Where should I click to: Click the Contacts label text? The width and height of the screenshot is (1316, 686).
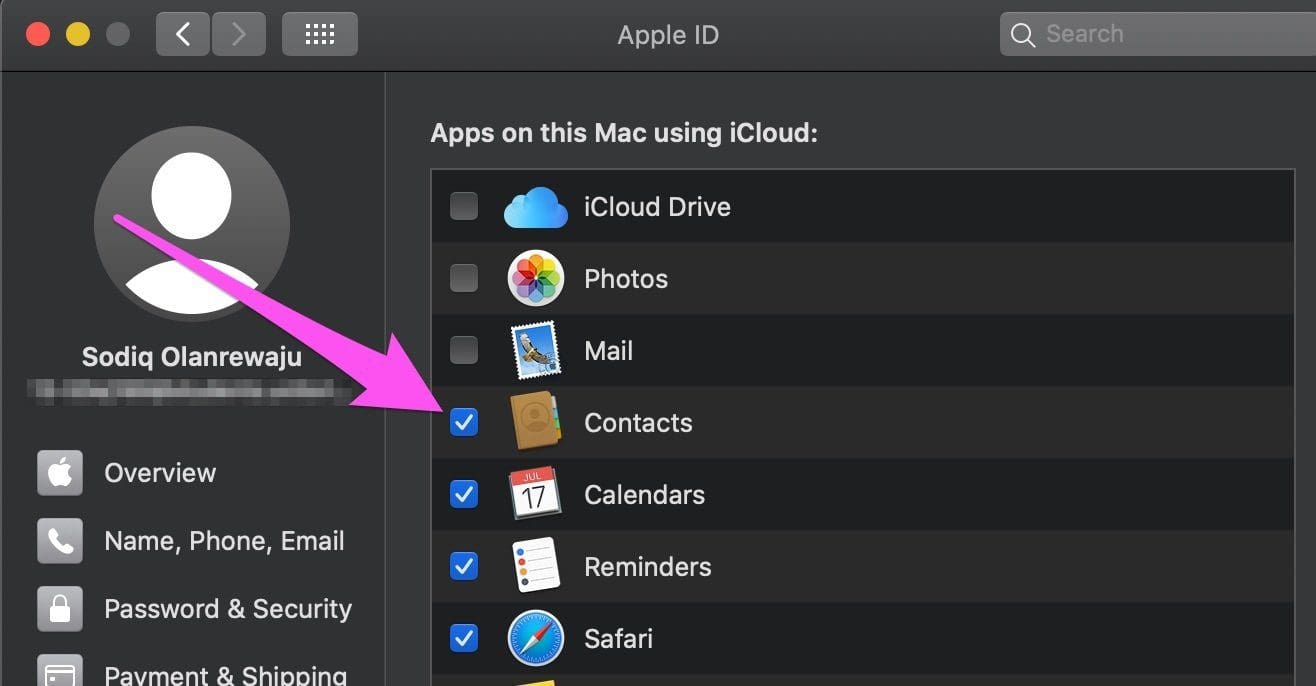click(638, 423)
